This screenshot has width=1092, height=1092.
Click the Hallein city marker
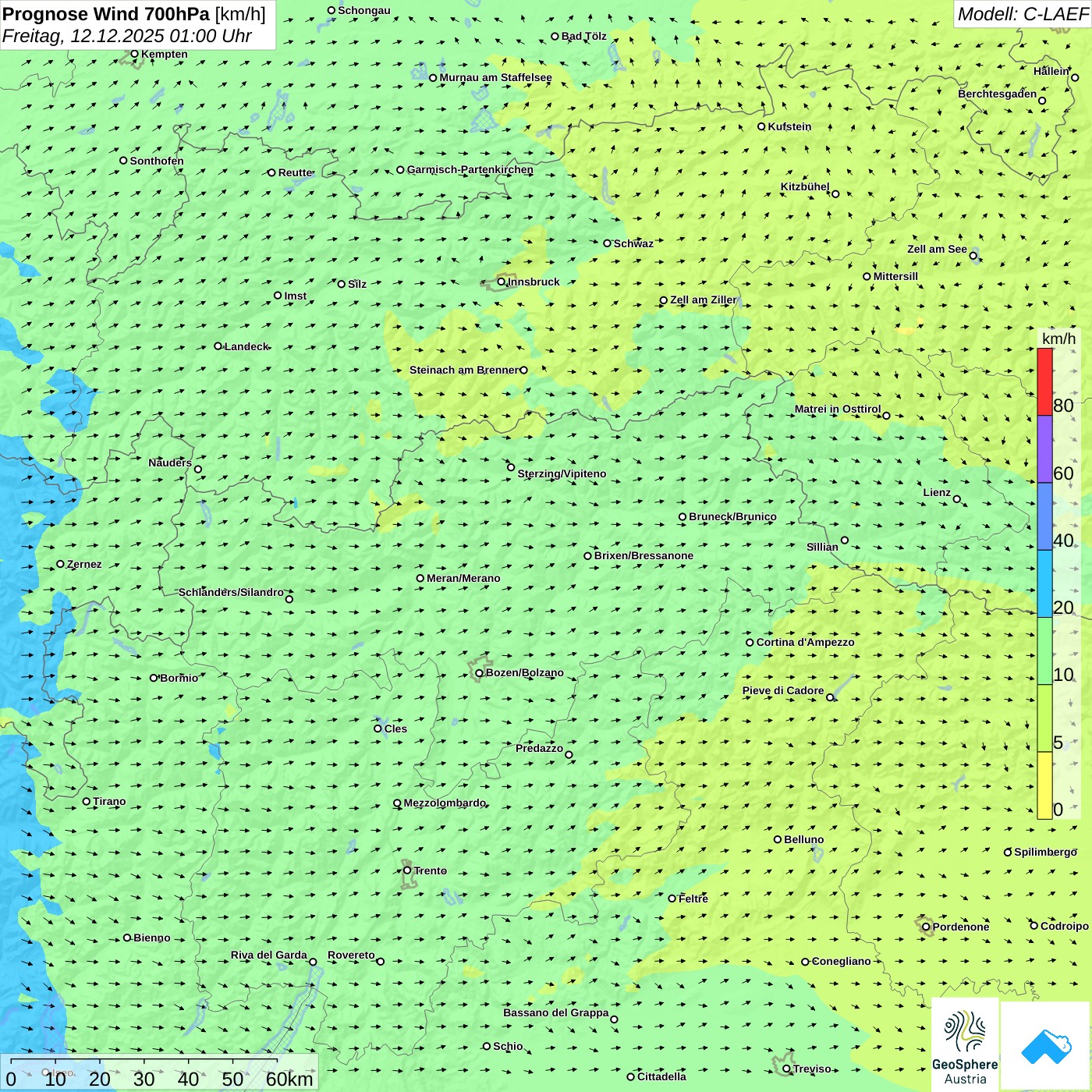(x=1075, y=77)
